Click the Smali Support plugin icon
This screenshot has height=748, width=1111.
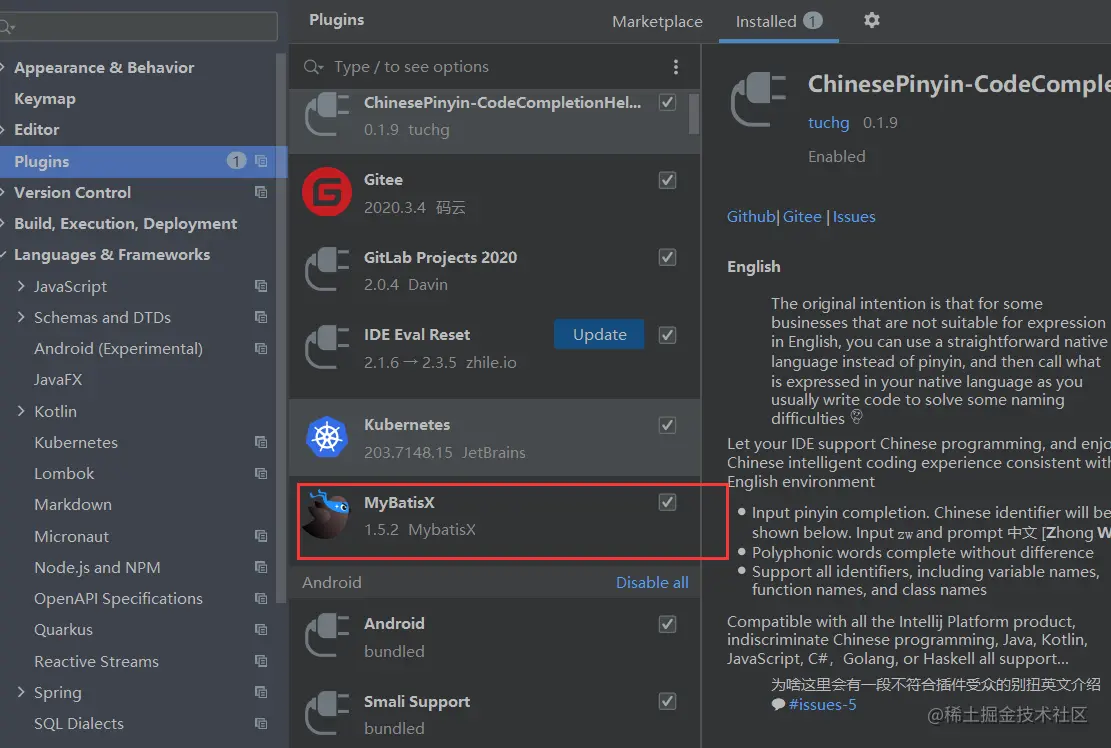(327, 713)
